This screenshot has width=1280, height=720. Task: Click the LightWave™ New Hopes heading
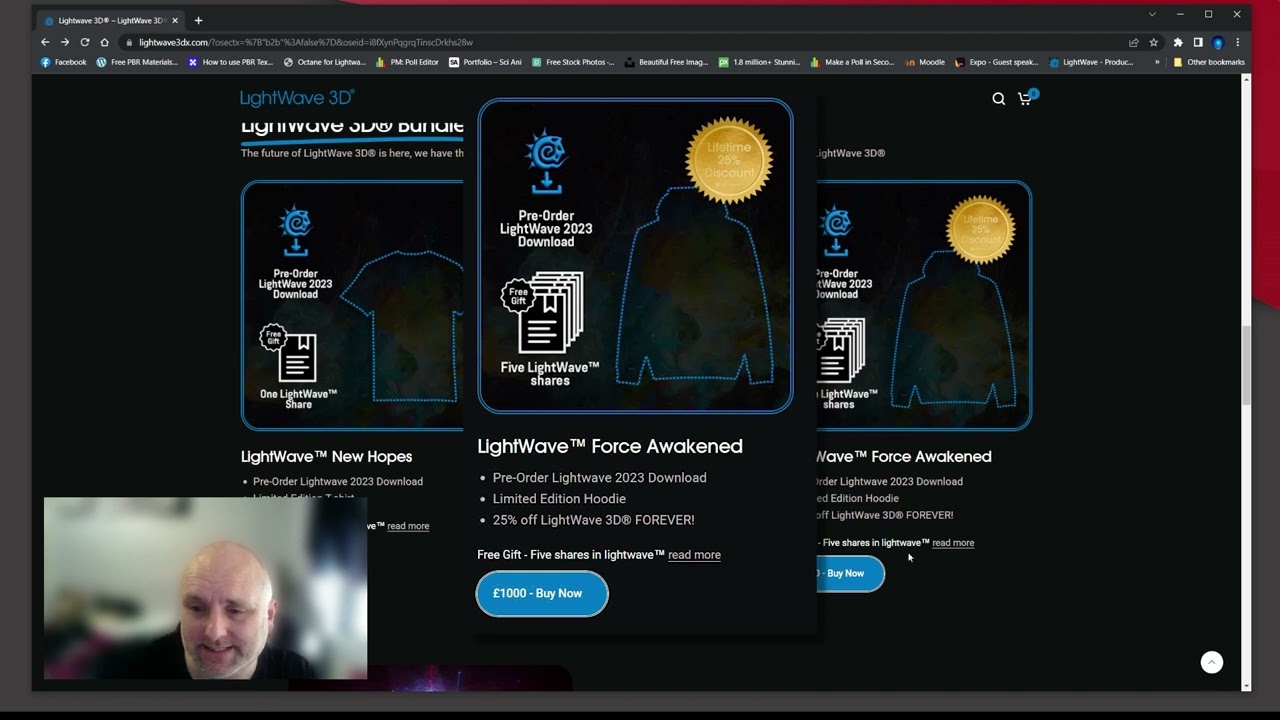[x=326, y=456]
